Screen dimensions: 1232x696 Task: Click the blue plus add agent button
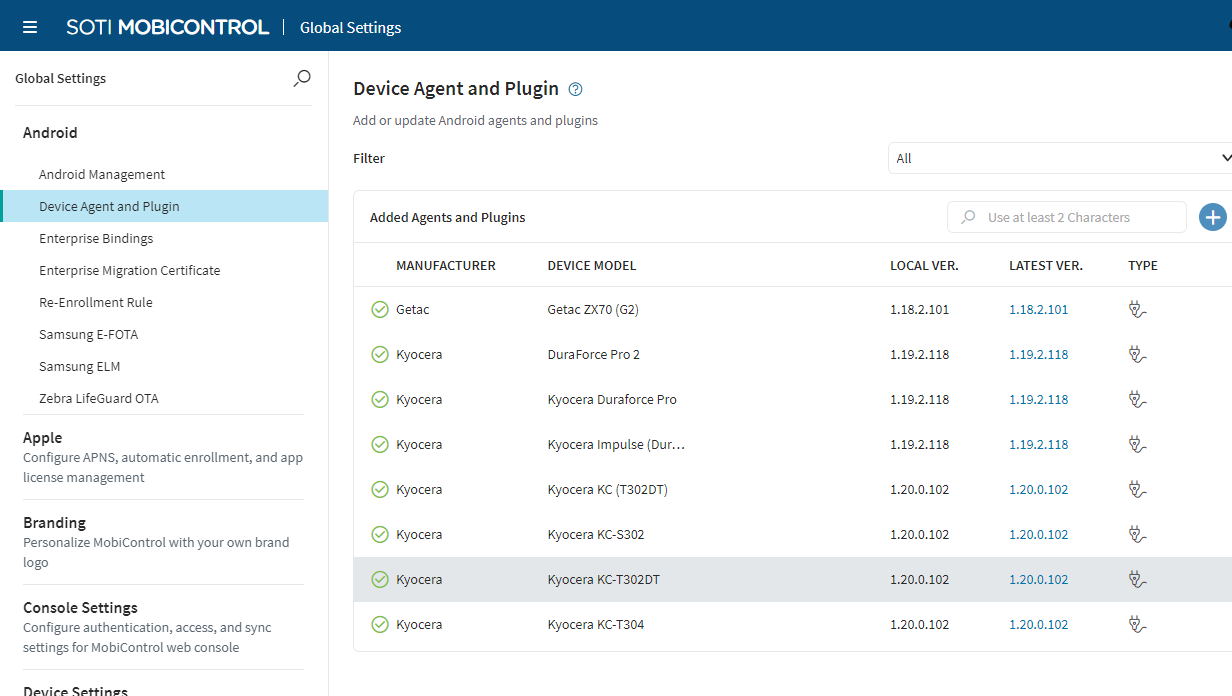click(1212, 217)
